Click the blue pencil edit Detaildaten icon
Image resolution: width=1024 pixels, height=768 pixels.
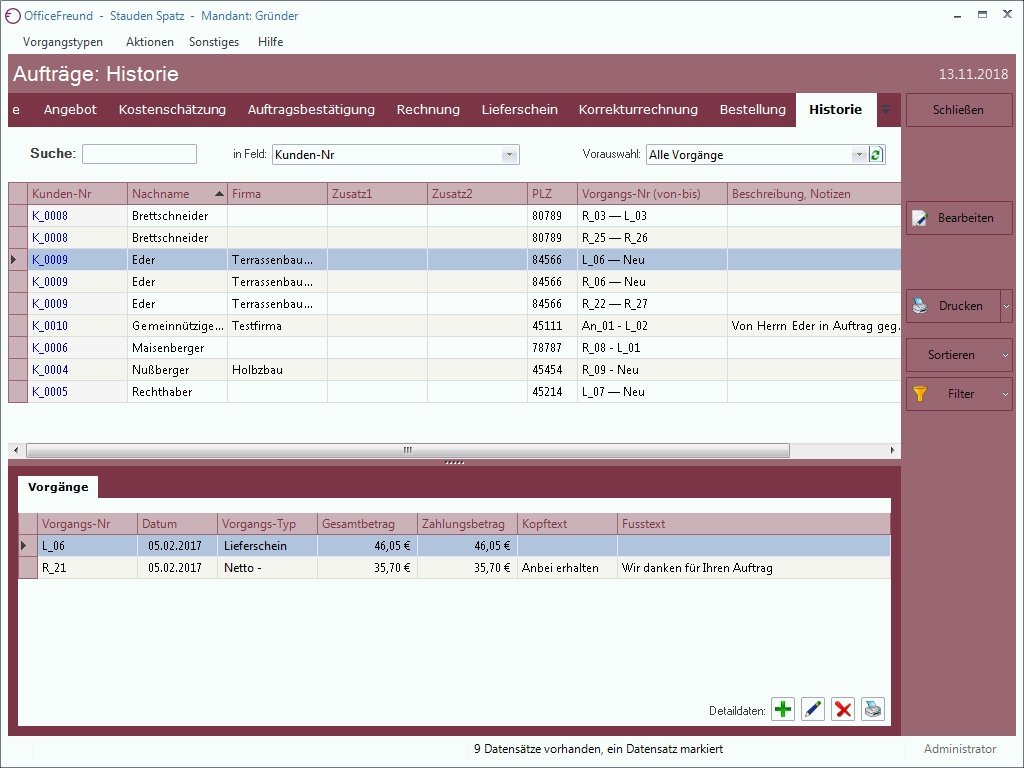pyautogui.click(x=812, y=709)
